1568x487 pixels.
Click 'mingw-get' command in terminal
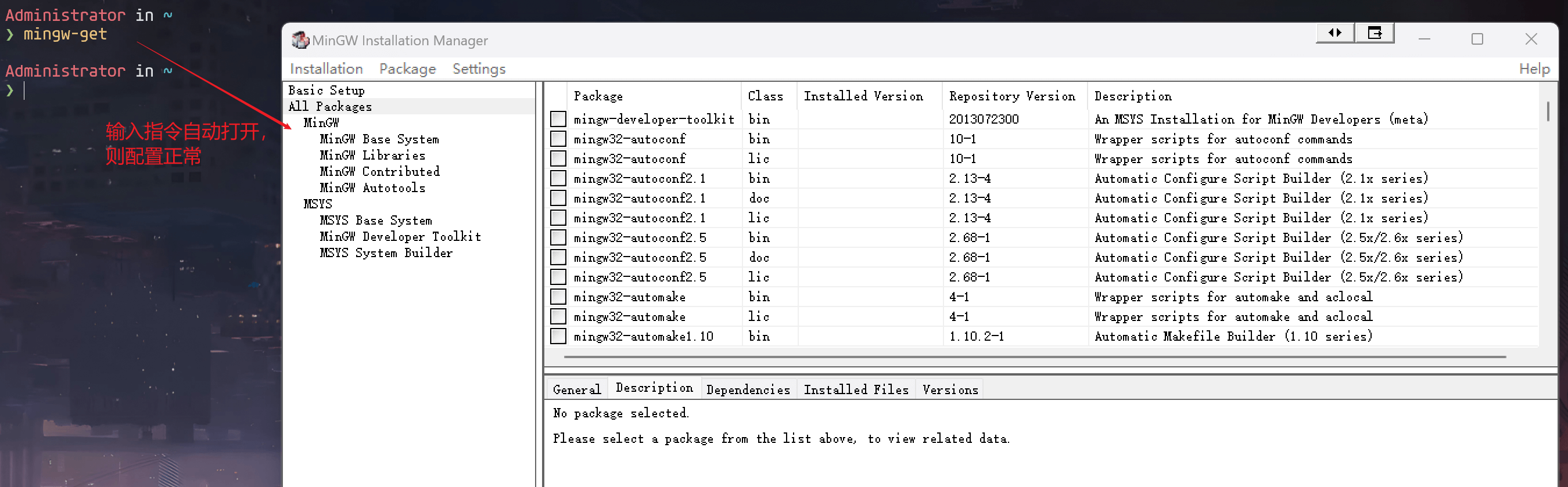(x=65, y=35)
